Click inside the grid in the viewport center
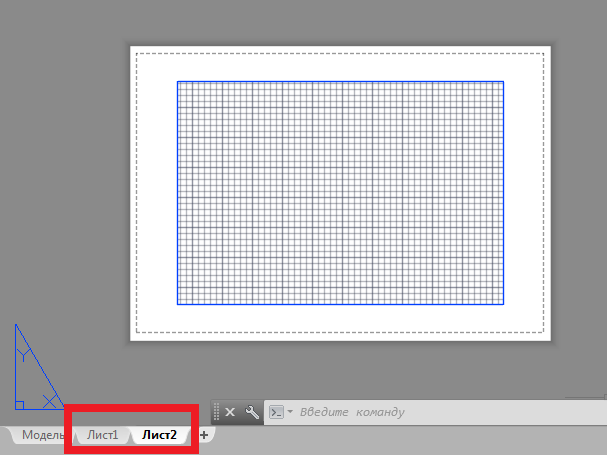 [340, 192]
